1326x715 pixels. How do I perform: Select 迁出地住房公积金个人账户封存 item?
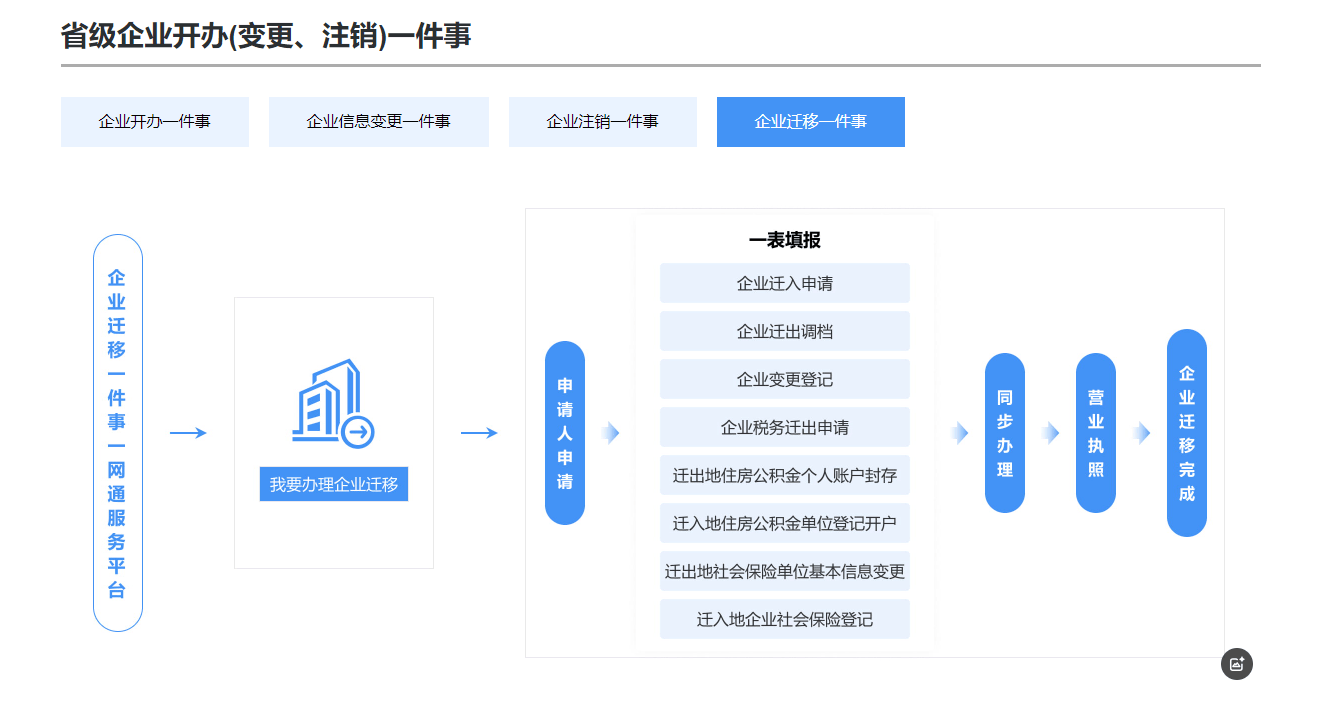click(785, 475)
